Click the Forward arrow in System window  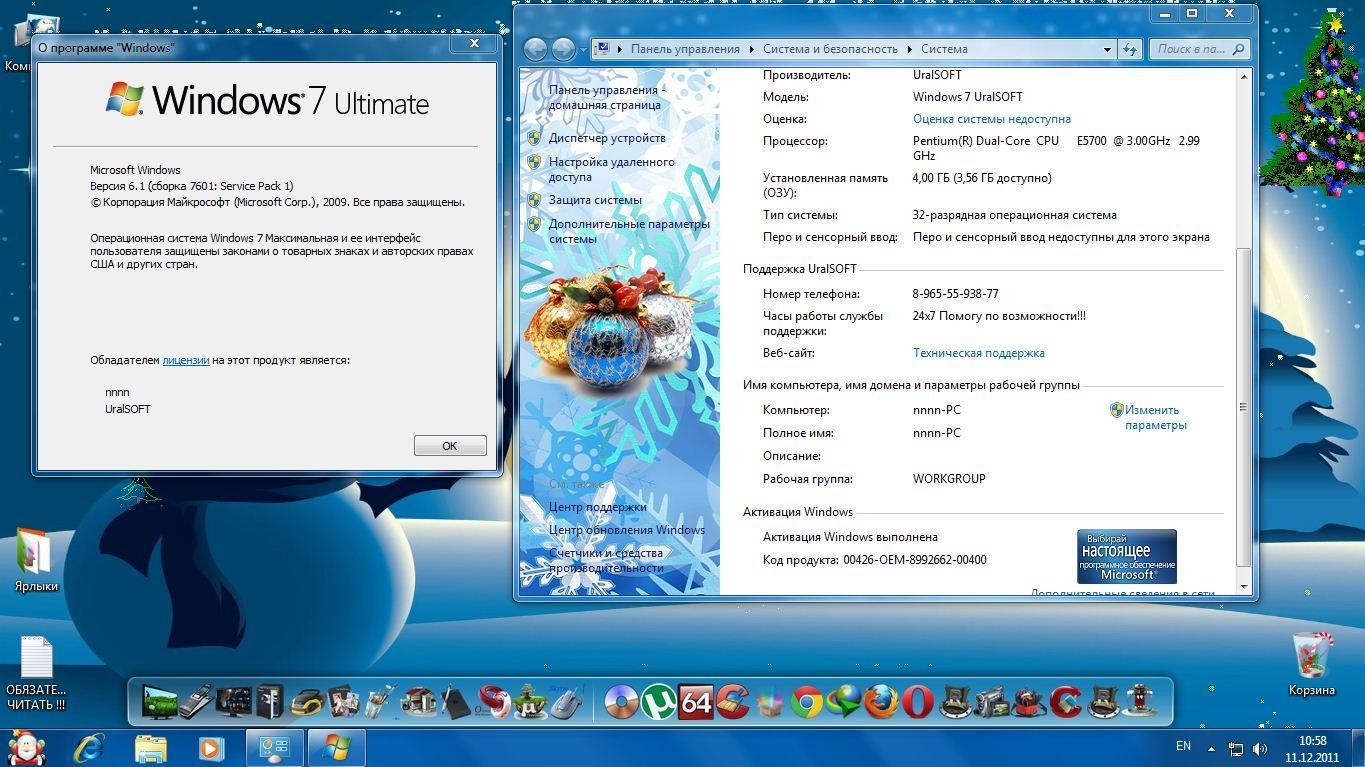[563, 49]
